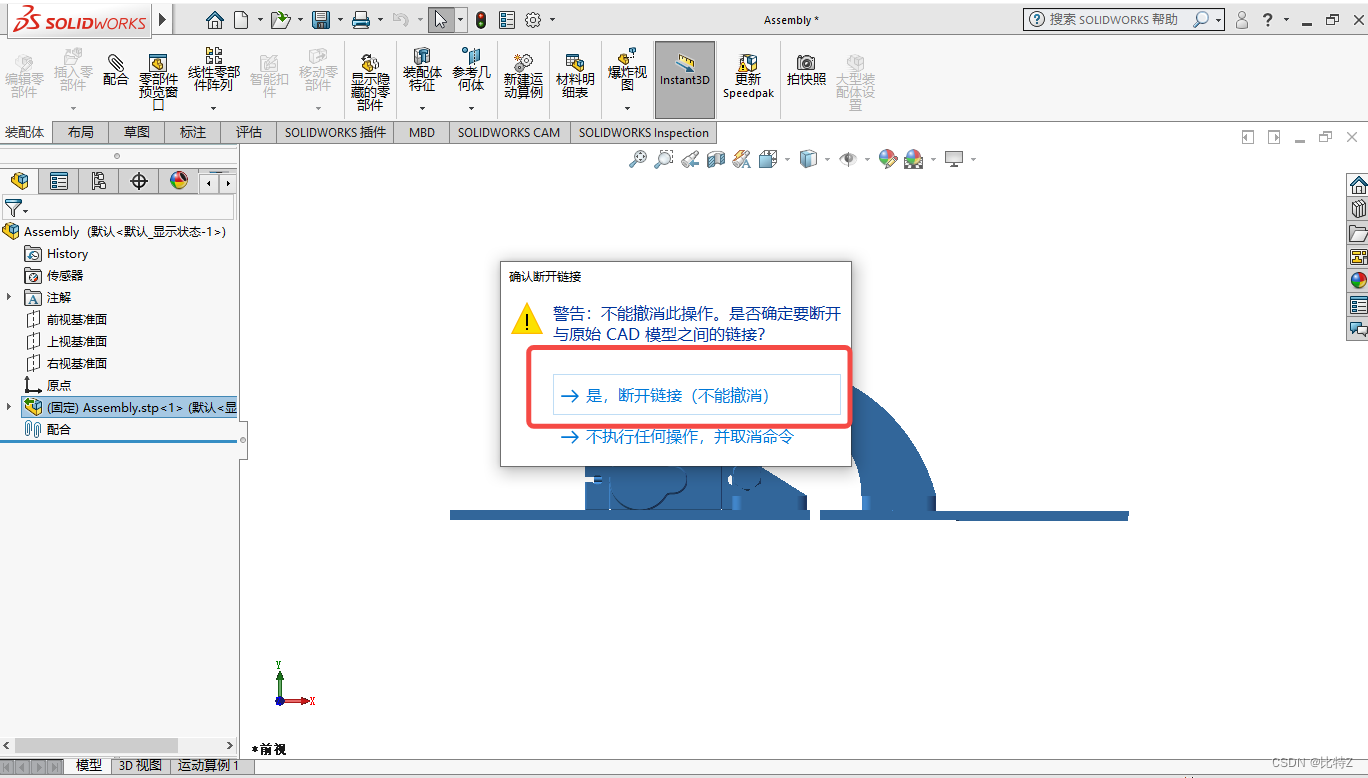Click 材料明细表 bill of materials tool
The image size is (1368, 778).
(x=575, y=76)
